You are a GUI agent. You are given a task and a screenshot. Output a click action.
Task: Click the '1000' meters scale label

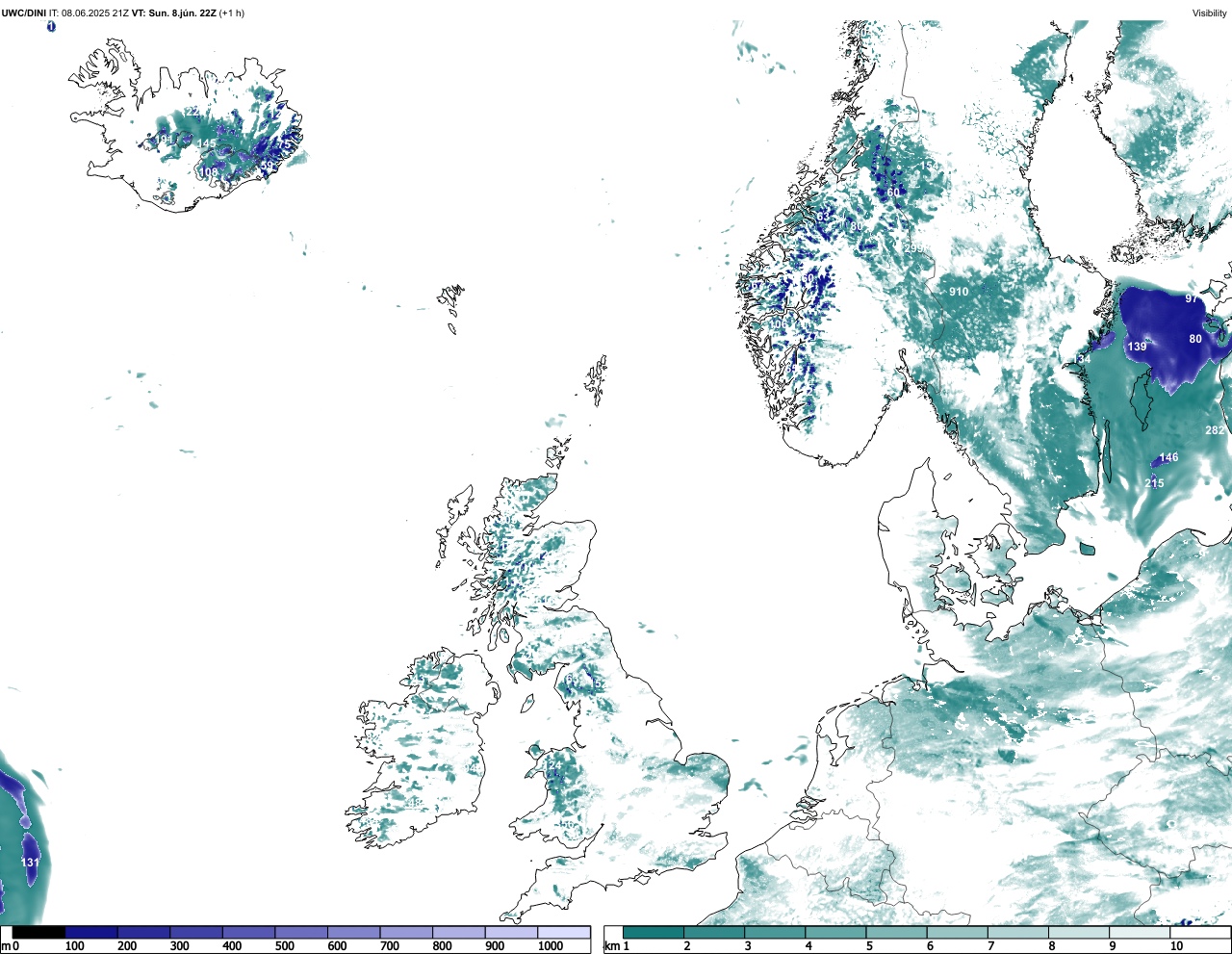[x=551, y=946]
